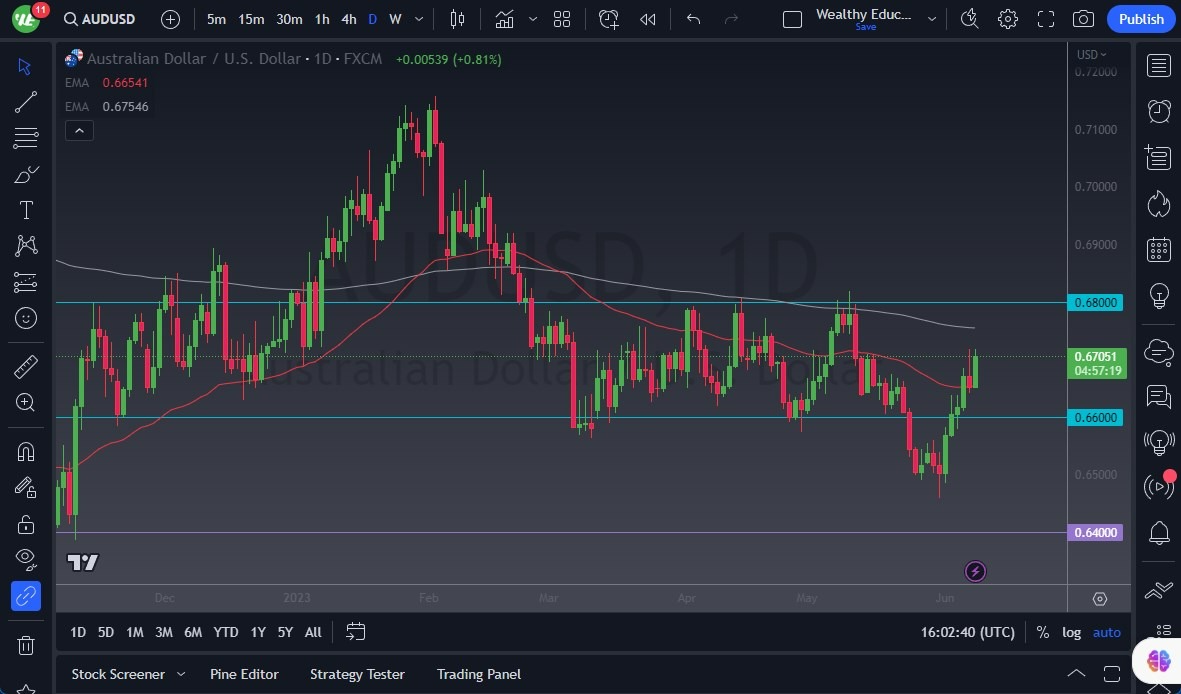Take a chart snapshot with the camera

coord(1084,18)
